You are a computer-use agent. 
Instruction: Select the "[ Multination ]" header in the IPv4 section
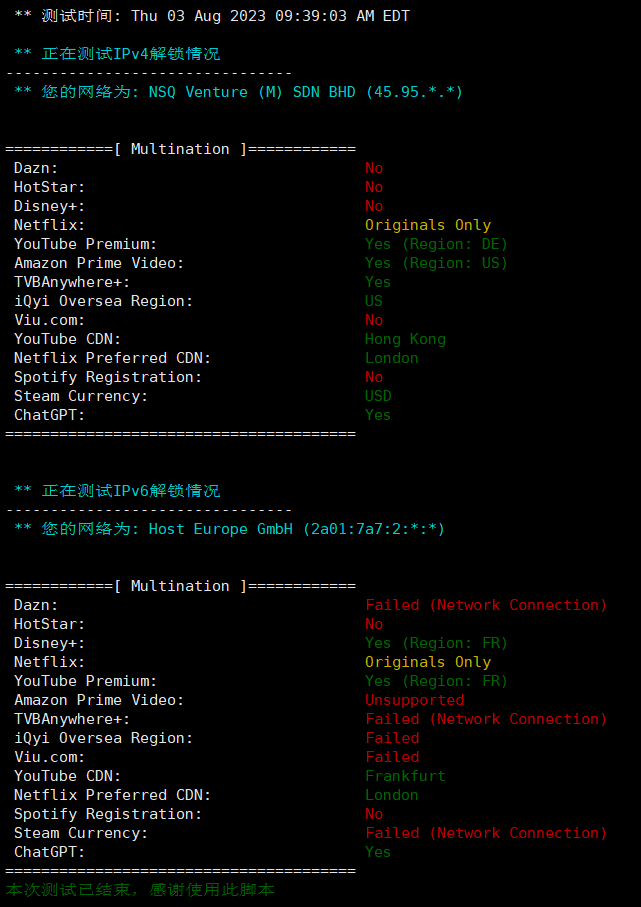pos(180,149)
